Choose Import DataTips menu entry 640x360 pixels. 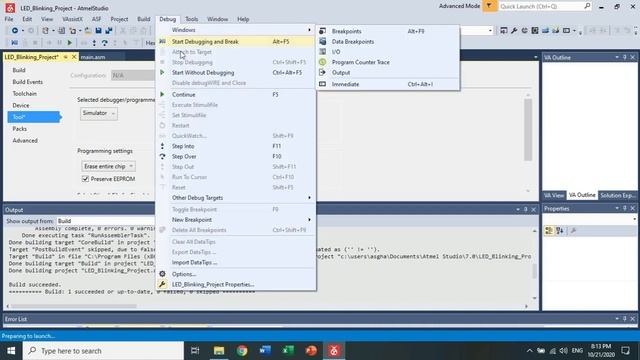(236, 262)
